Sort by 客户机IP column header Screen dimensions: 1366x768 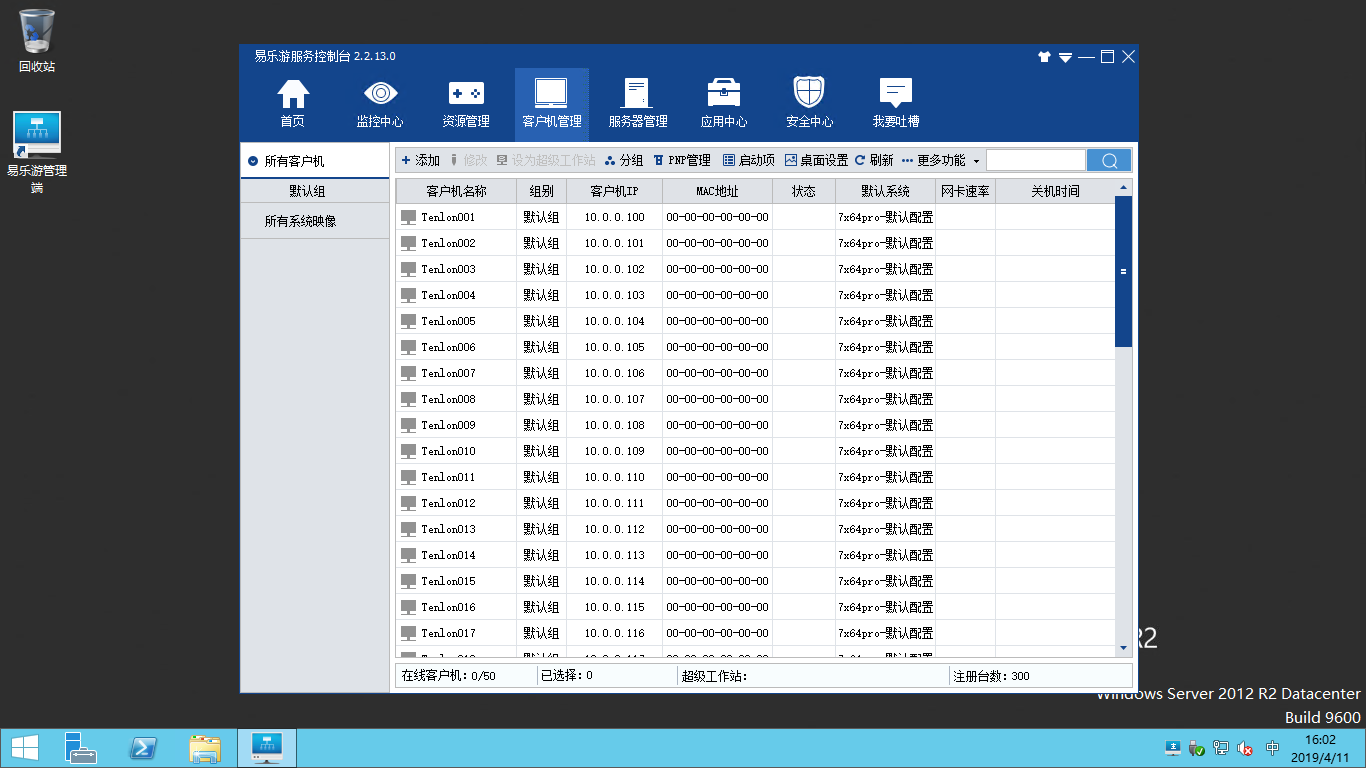(614, 191)
